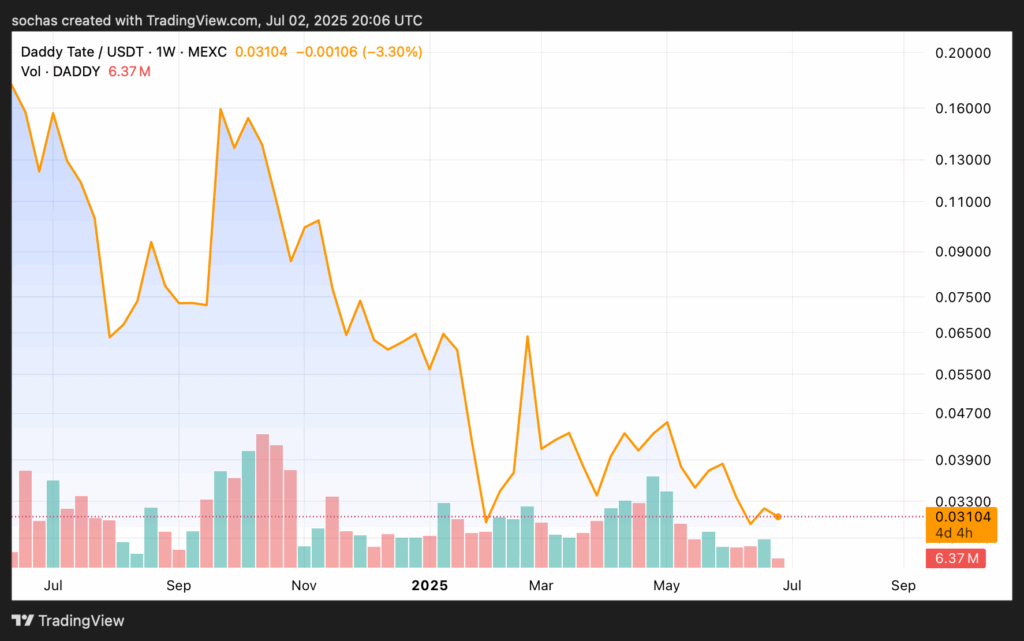
Task: Select the Vol · DADDY indicator label
Action: point(61,72)
